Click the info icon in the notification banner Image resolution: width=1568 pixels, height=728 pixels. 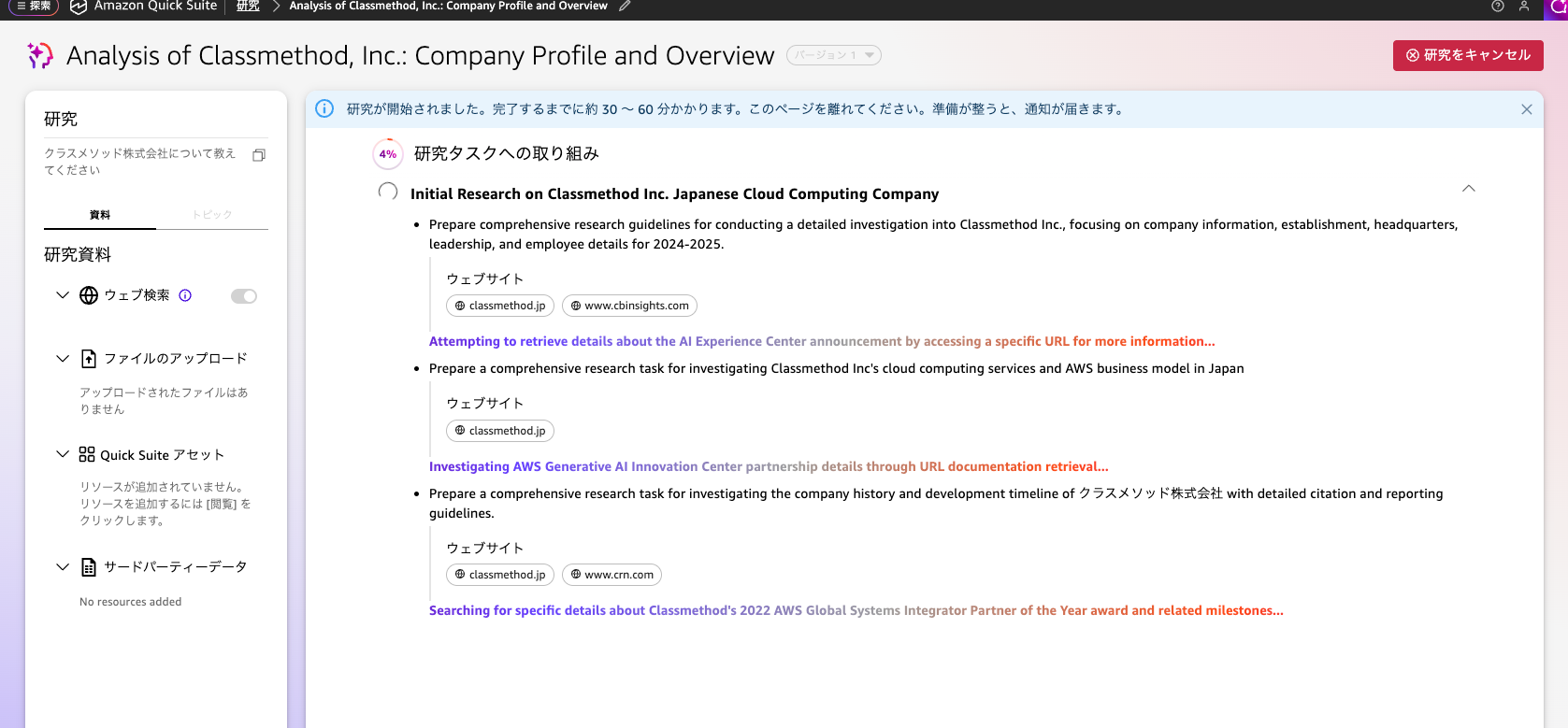[x=324, y=108]
